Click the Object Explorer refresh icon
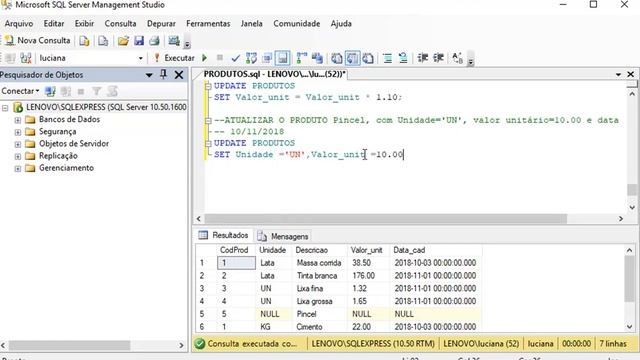The height and width of the screenshot is (360, 640). (x=112, y=91)
